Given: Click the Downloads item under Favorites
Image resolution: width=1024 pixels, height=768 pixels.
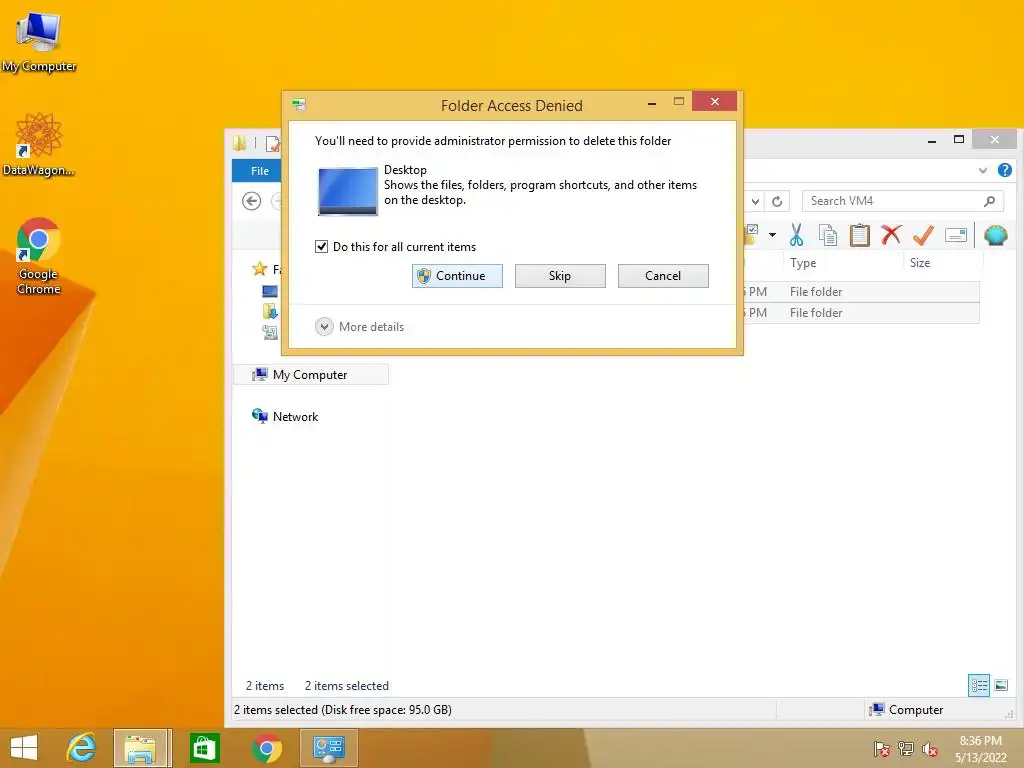Looking at the screenshot, I should click(270, 311).
